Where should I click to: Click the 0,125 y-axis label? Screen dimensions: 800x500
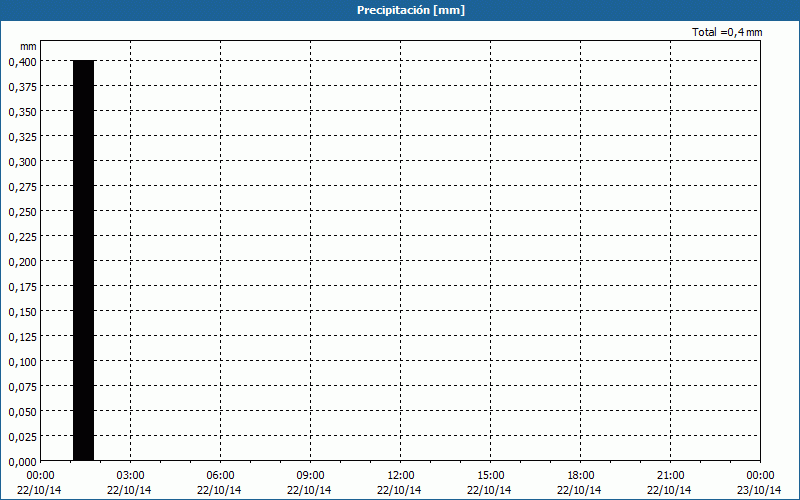22,337
